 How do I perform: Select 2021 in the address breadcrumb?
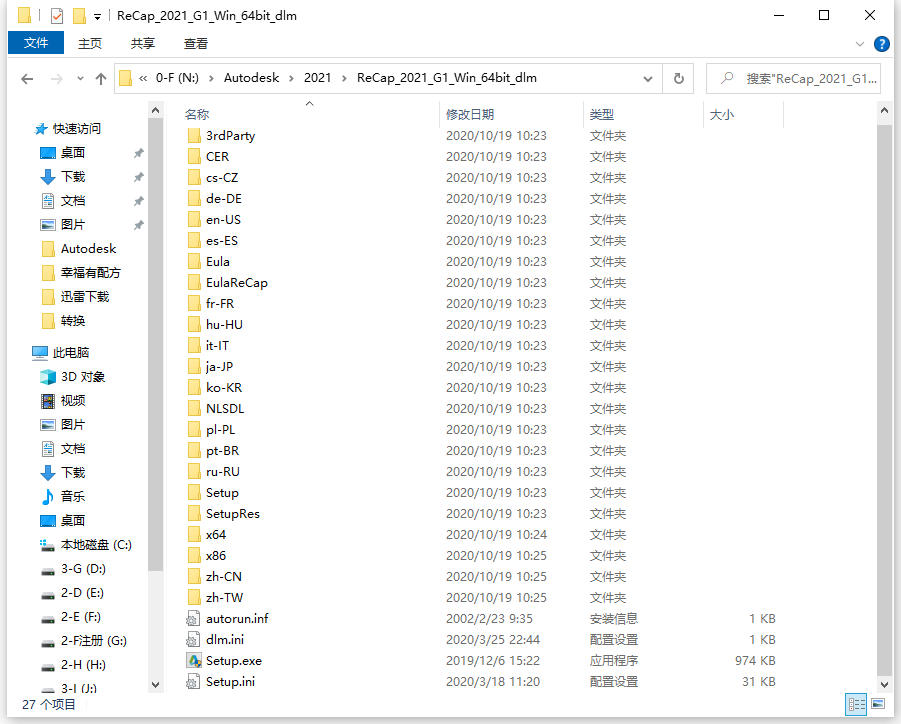[x=317, y=78]
